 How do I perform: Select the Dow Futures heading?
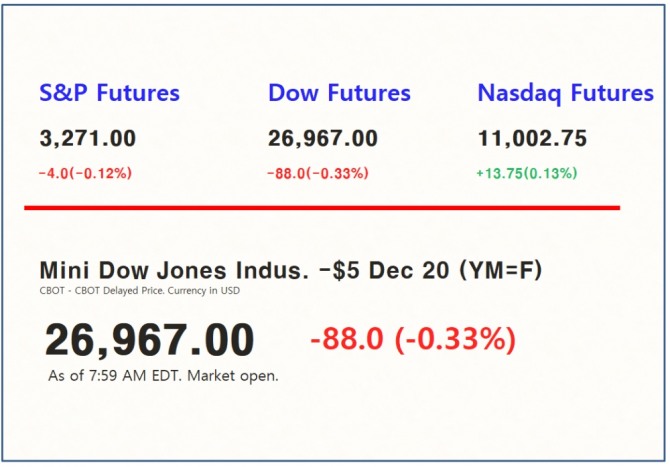click(339, 93)
